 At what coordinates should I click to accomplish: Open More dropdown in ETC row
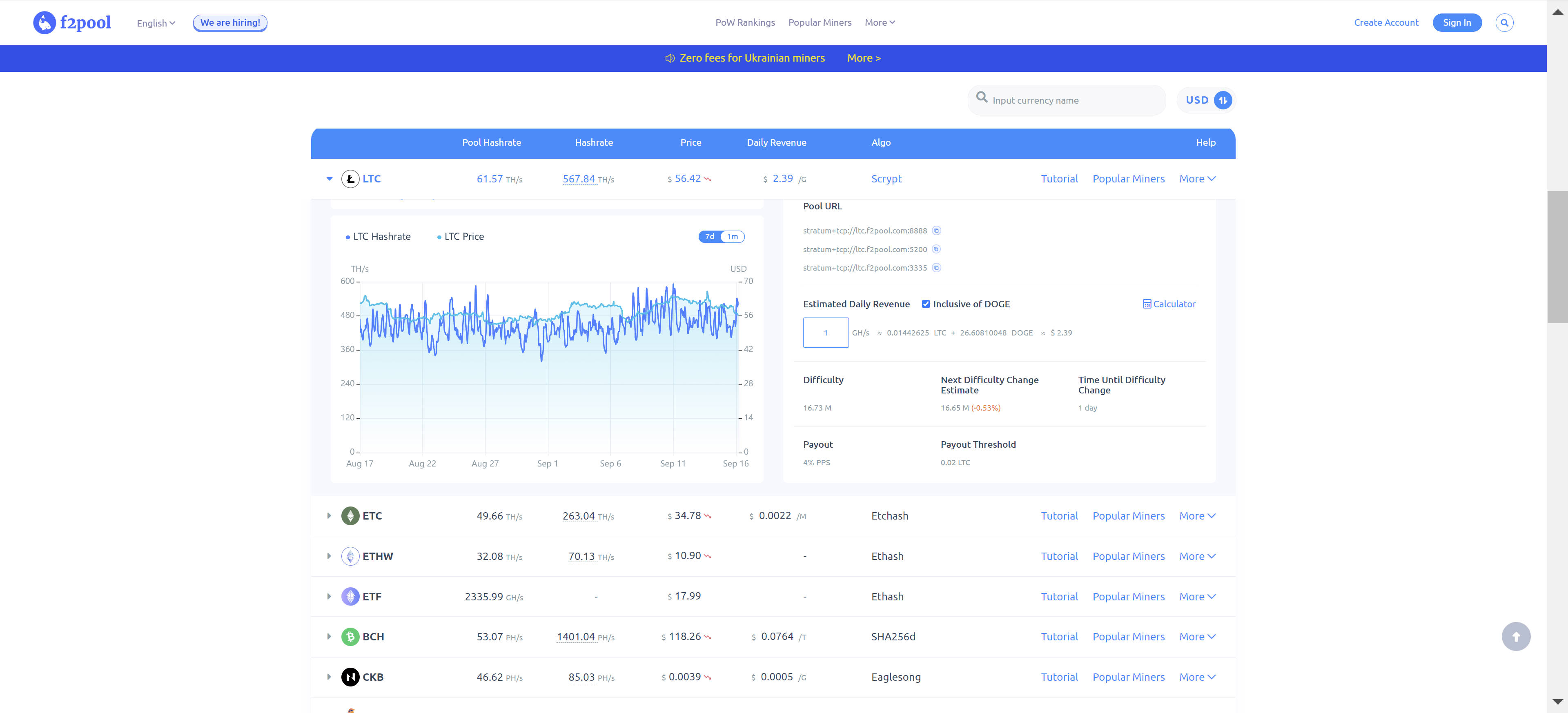pyautogui.click(x=1197, y=516)
